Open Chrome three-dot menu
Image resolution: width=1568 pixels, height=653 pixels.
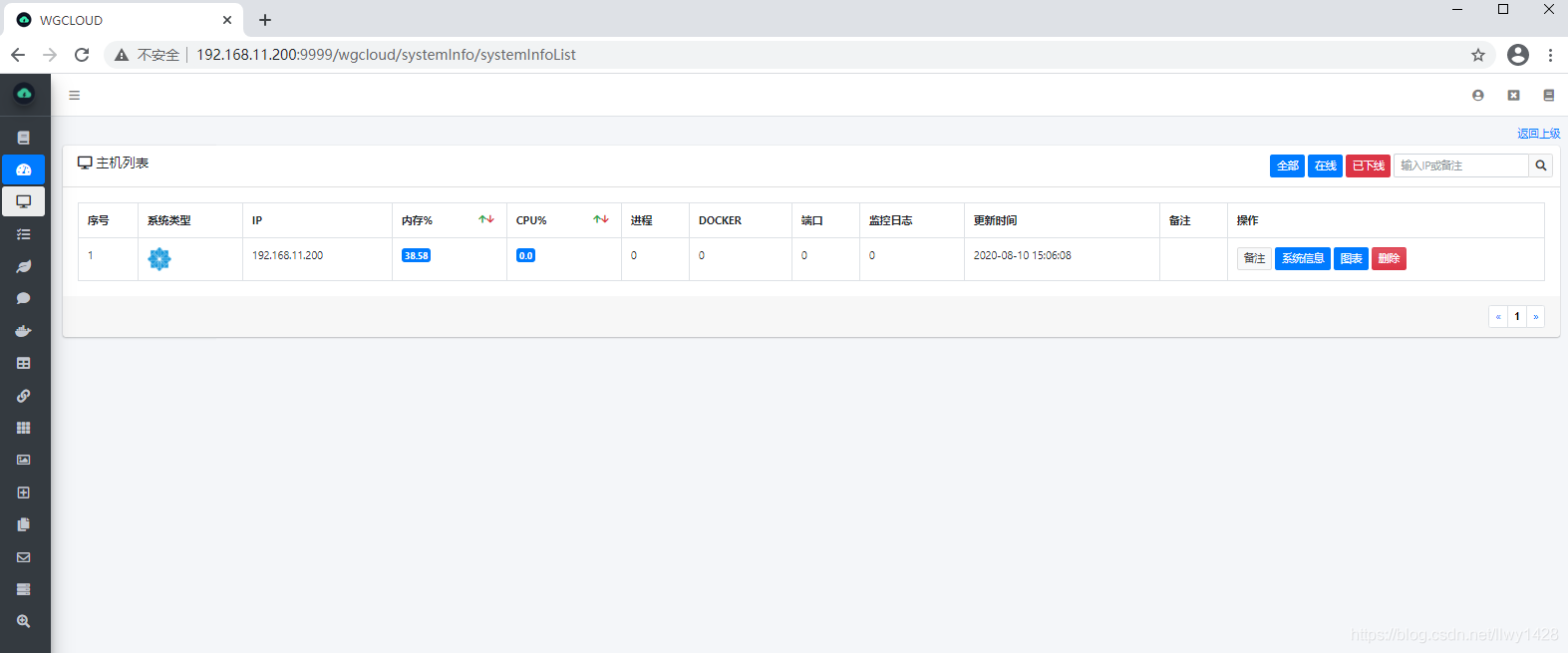tap(1550, 55)
